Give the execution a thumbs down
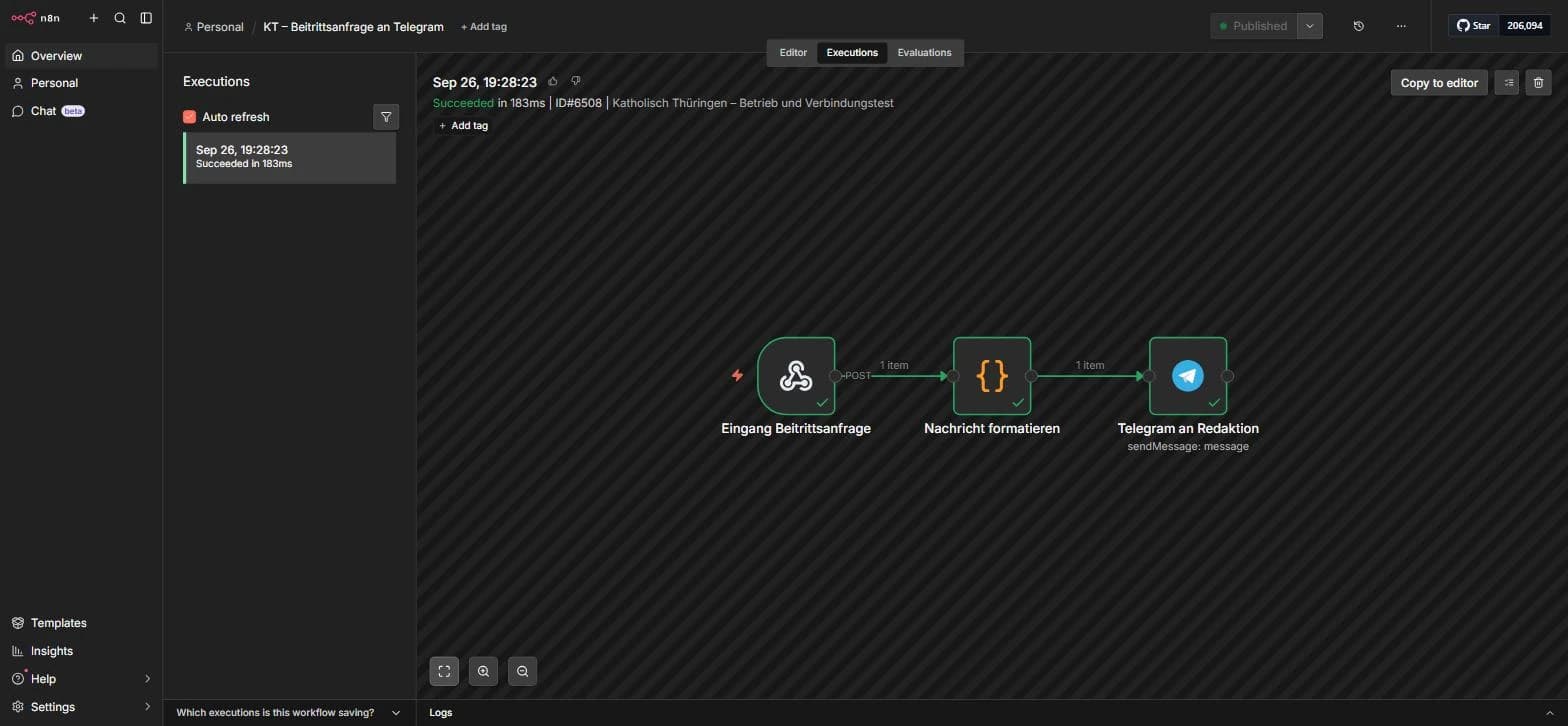Viewport: 1568px width, 726px height. tap(575, 81)
